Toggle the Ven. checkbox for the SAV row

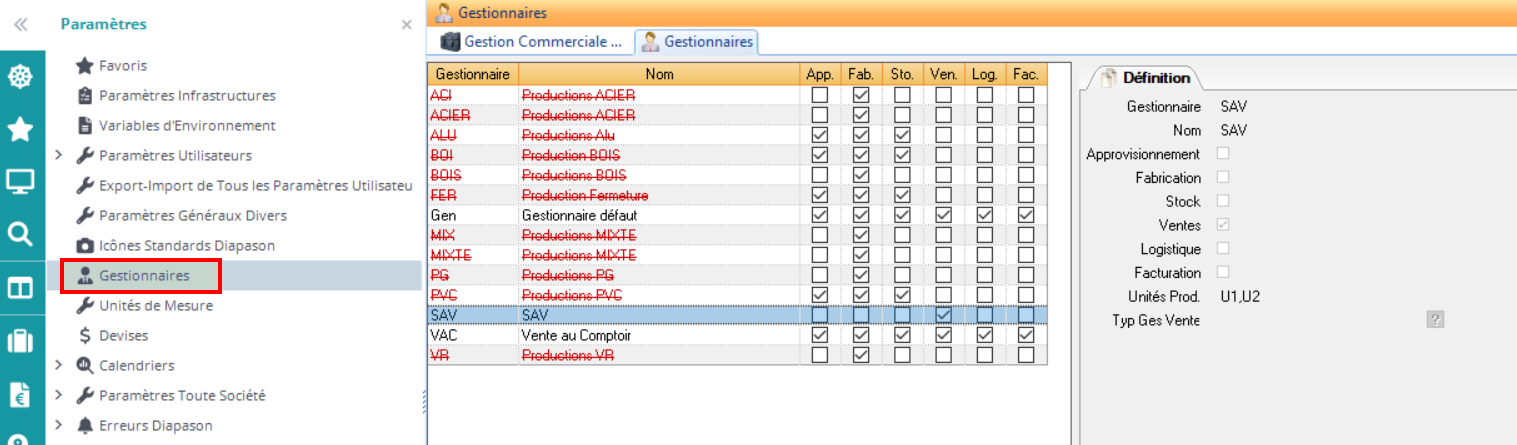(943, 315)
